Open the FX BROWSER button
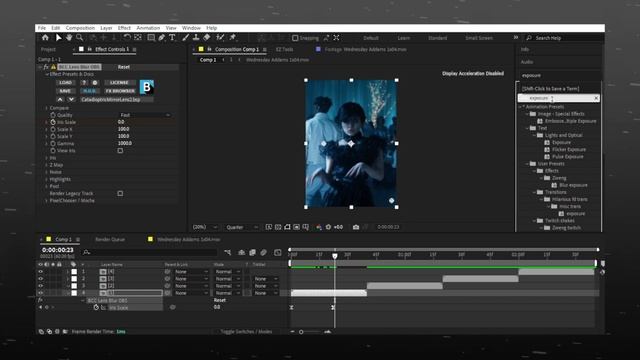640x360 pixels. click(119, 91)
